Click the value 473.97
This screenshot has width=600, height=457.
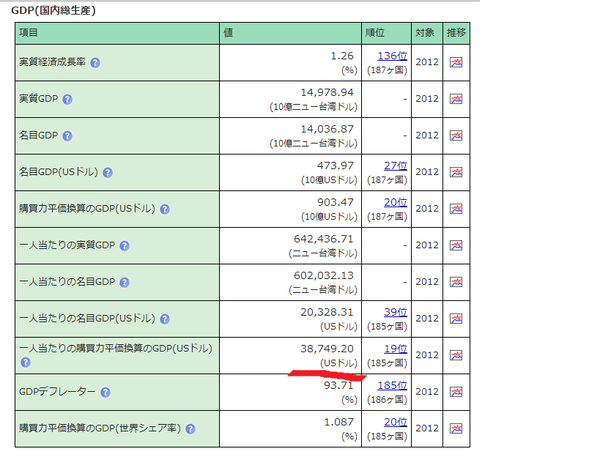point(335,166)
